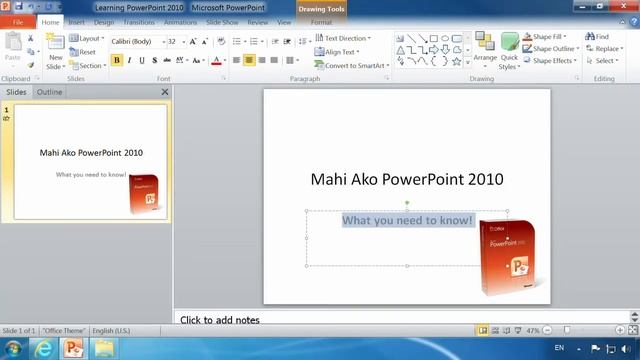Switch to Reading View icon

click(507, 331)
